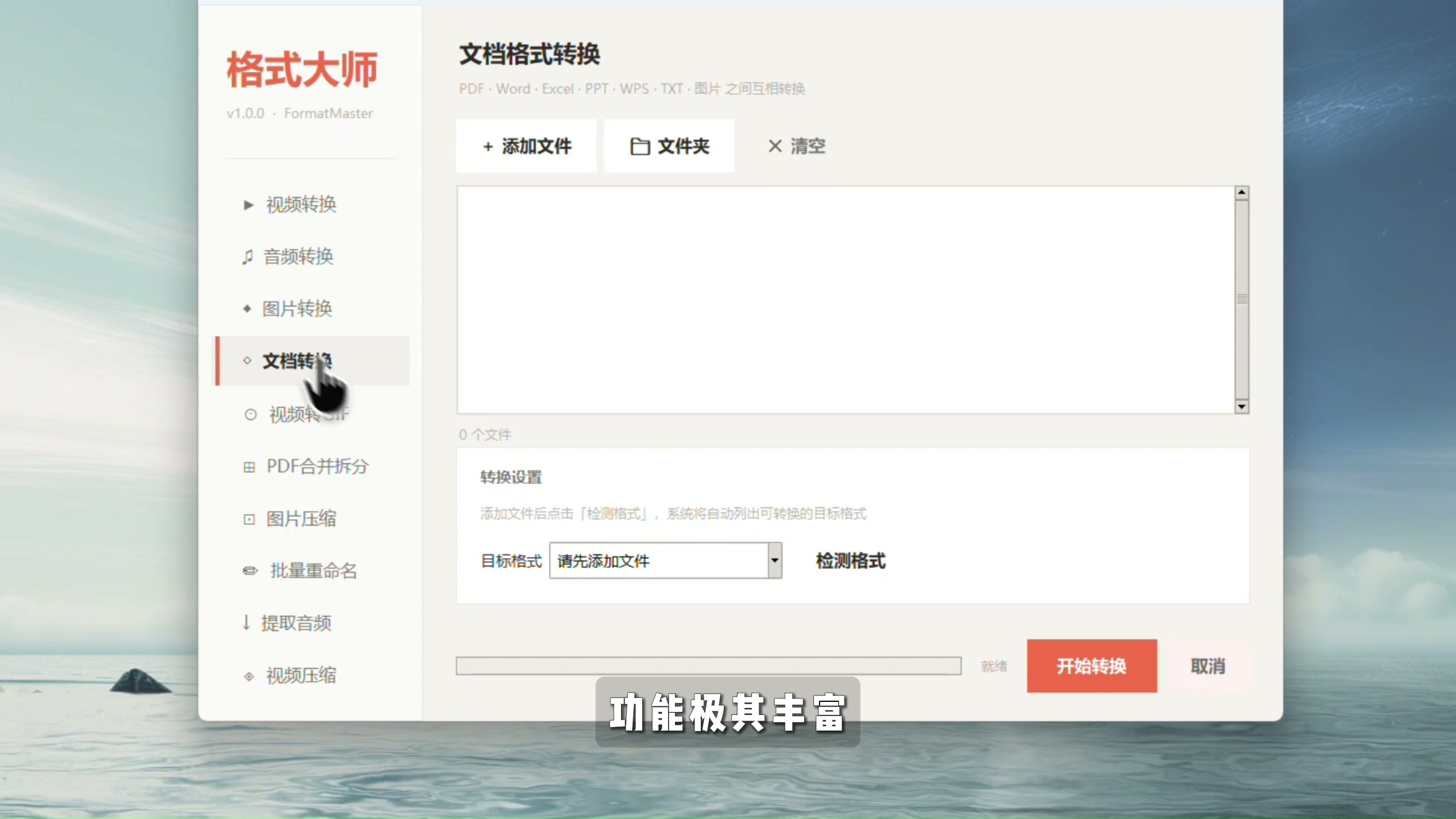Click the folder icon on 文件夹 button

pos(640,147)
